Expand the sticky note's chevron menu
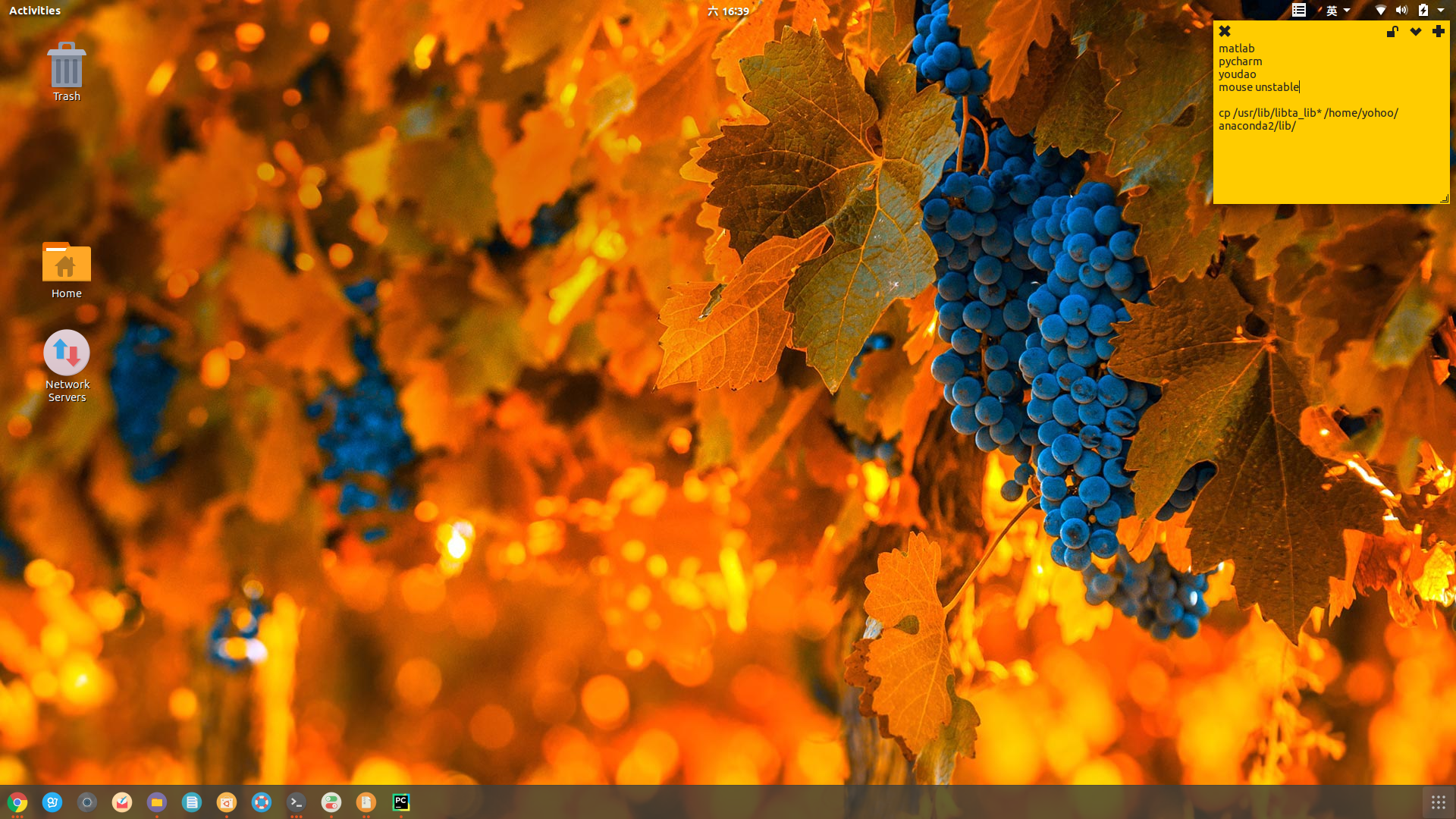Viewport: 1456px width, 819px height. [1415, 32]
